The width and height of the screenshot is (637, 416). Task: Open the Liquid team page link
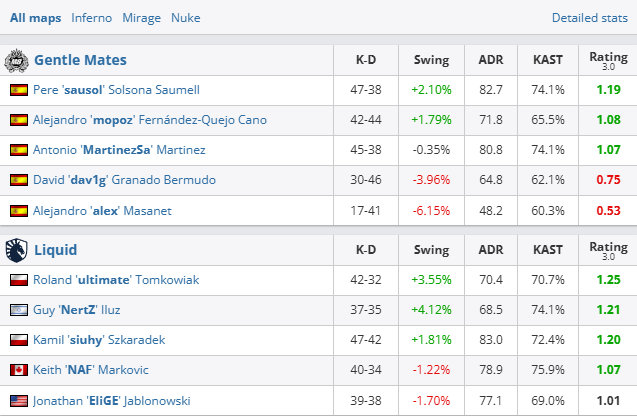pos(56,250)
